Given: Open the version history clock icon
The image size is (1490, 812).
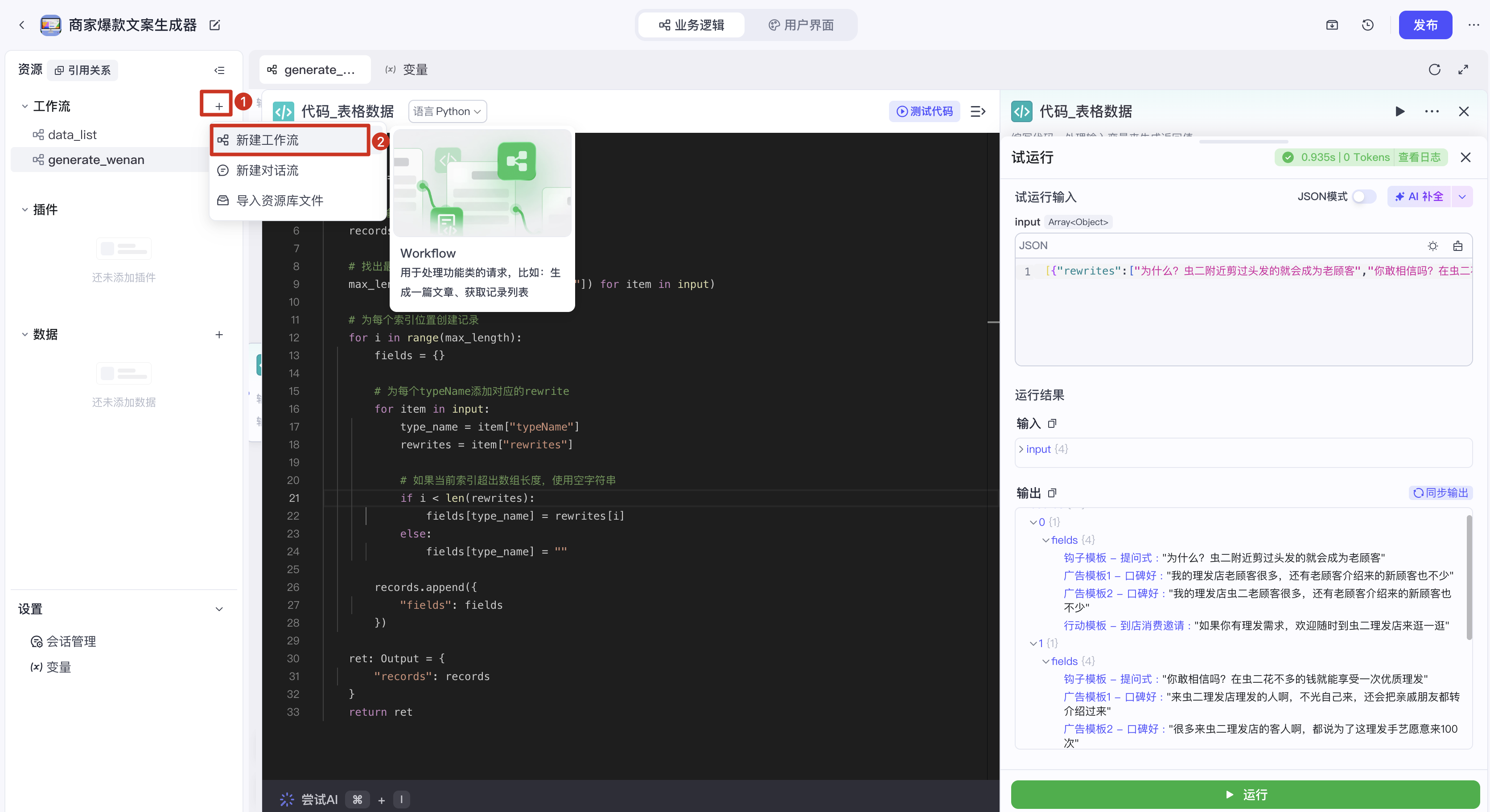Looking at the screenshot, I should click(x=1367, y=25).
